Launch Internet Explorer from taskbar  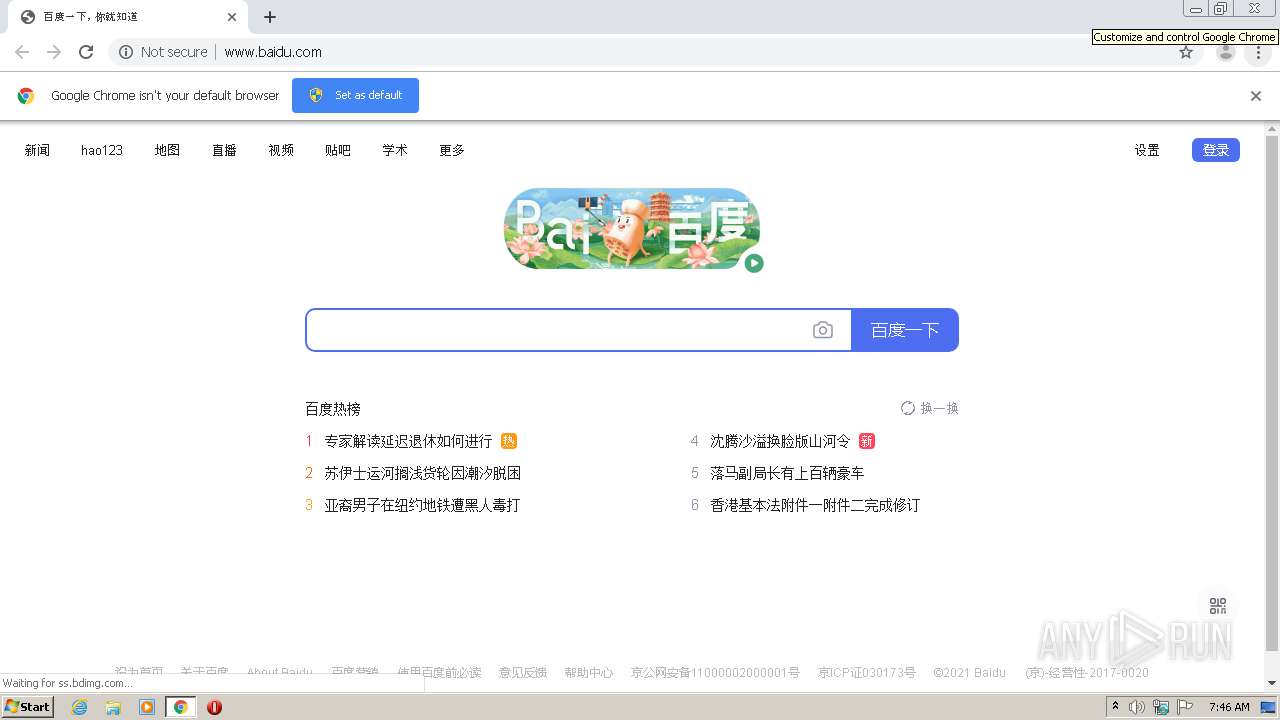pos(79,707)
